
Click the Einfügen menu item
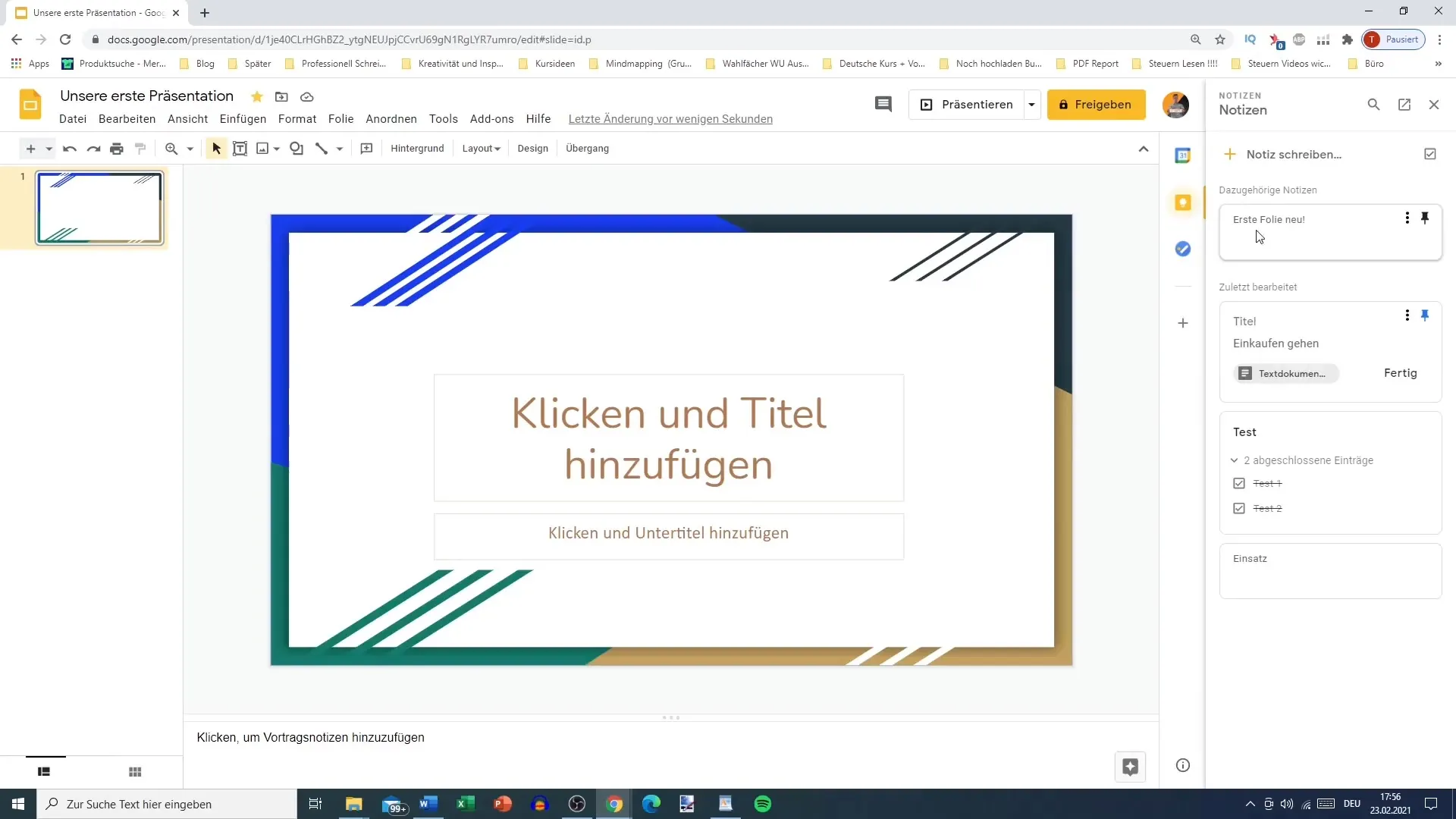(x=243, y=118)
